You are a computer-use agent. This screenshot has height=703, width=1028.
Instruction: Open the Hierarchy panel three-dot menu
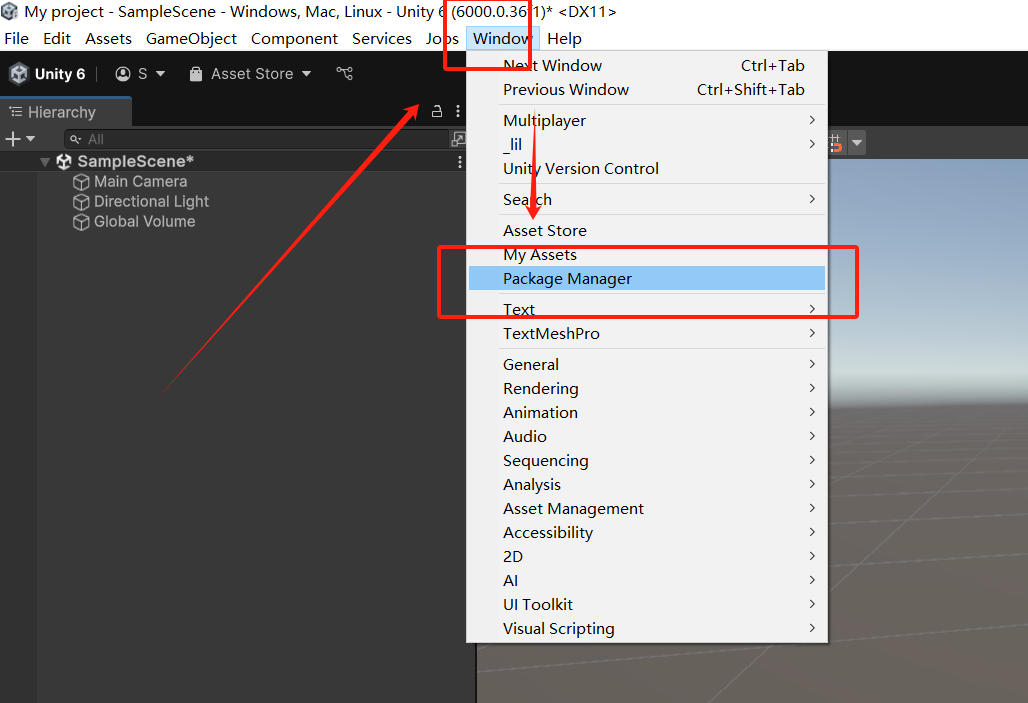(458, 111)
